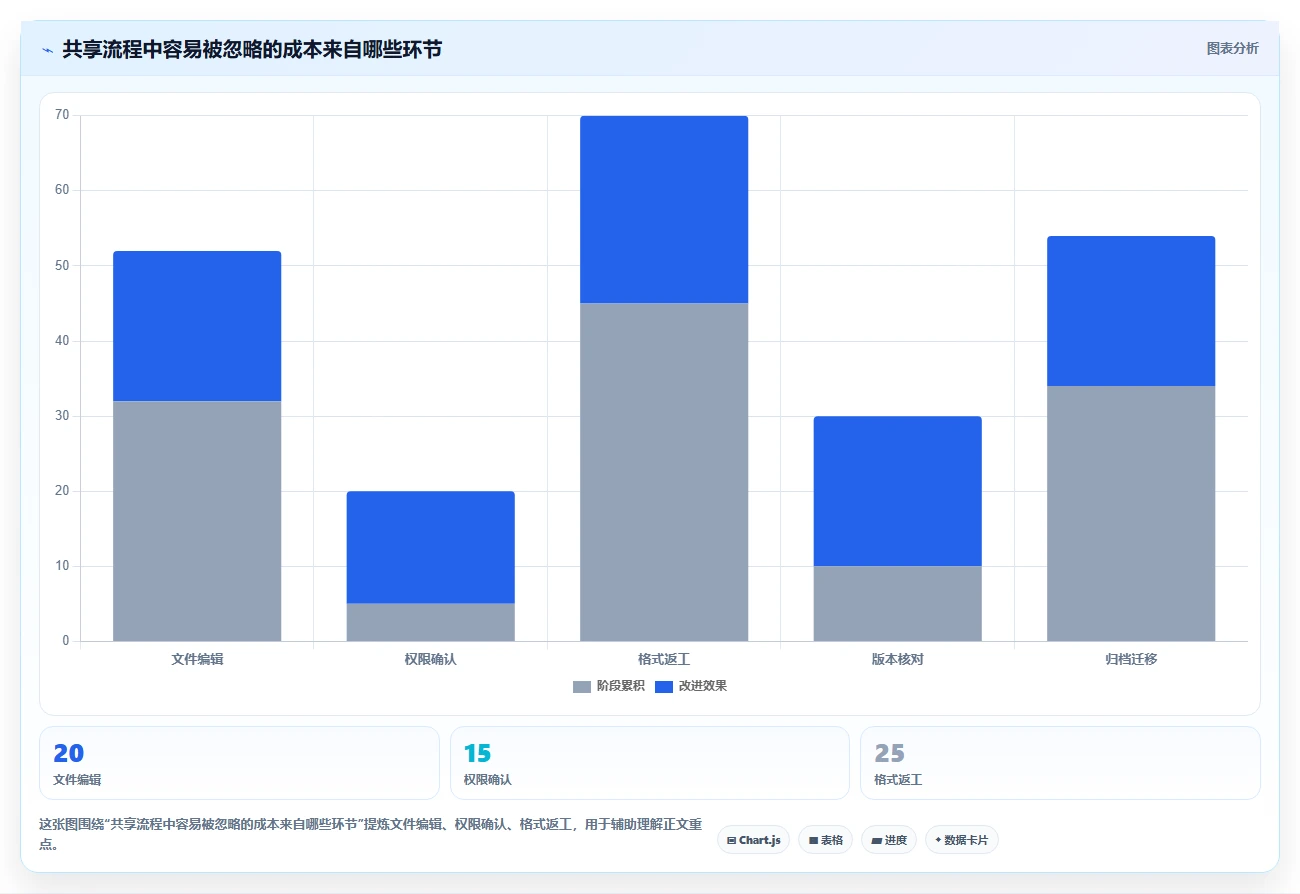This screenshot has height=894, width=1300.
Task: Click the 改进效果 legend label text
Action: (x=702, y=686)
